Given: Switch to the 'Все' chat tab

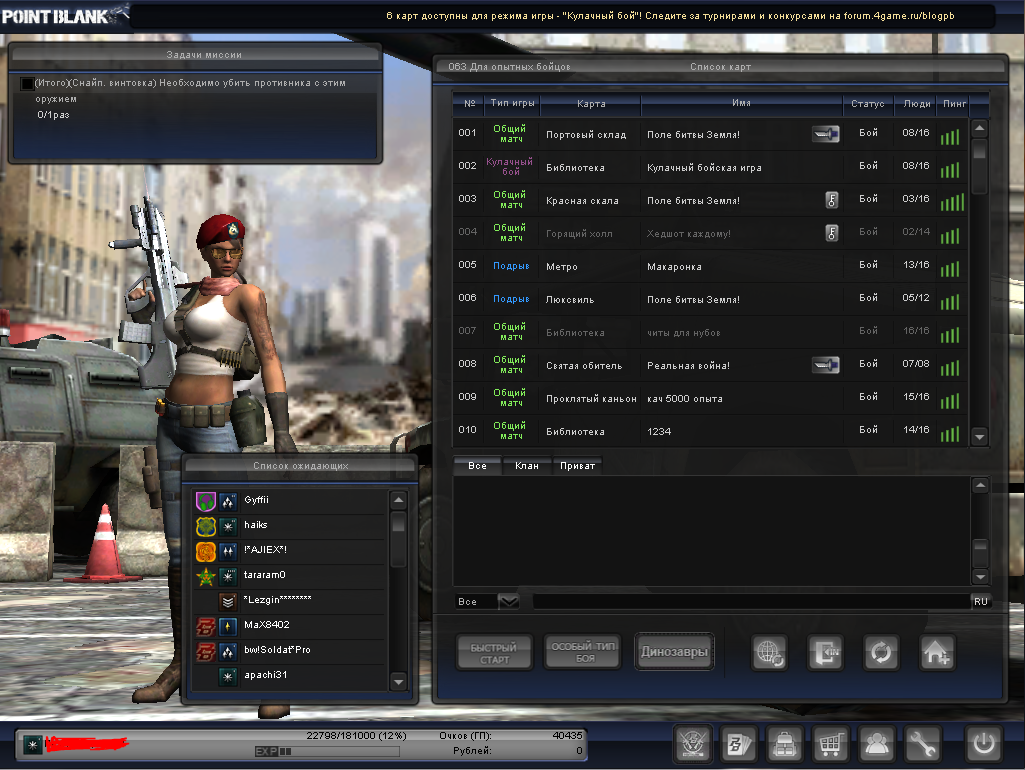Looking at the screenshot, I should 477,465.
